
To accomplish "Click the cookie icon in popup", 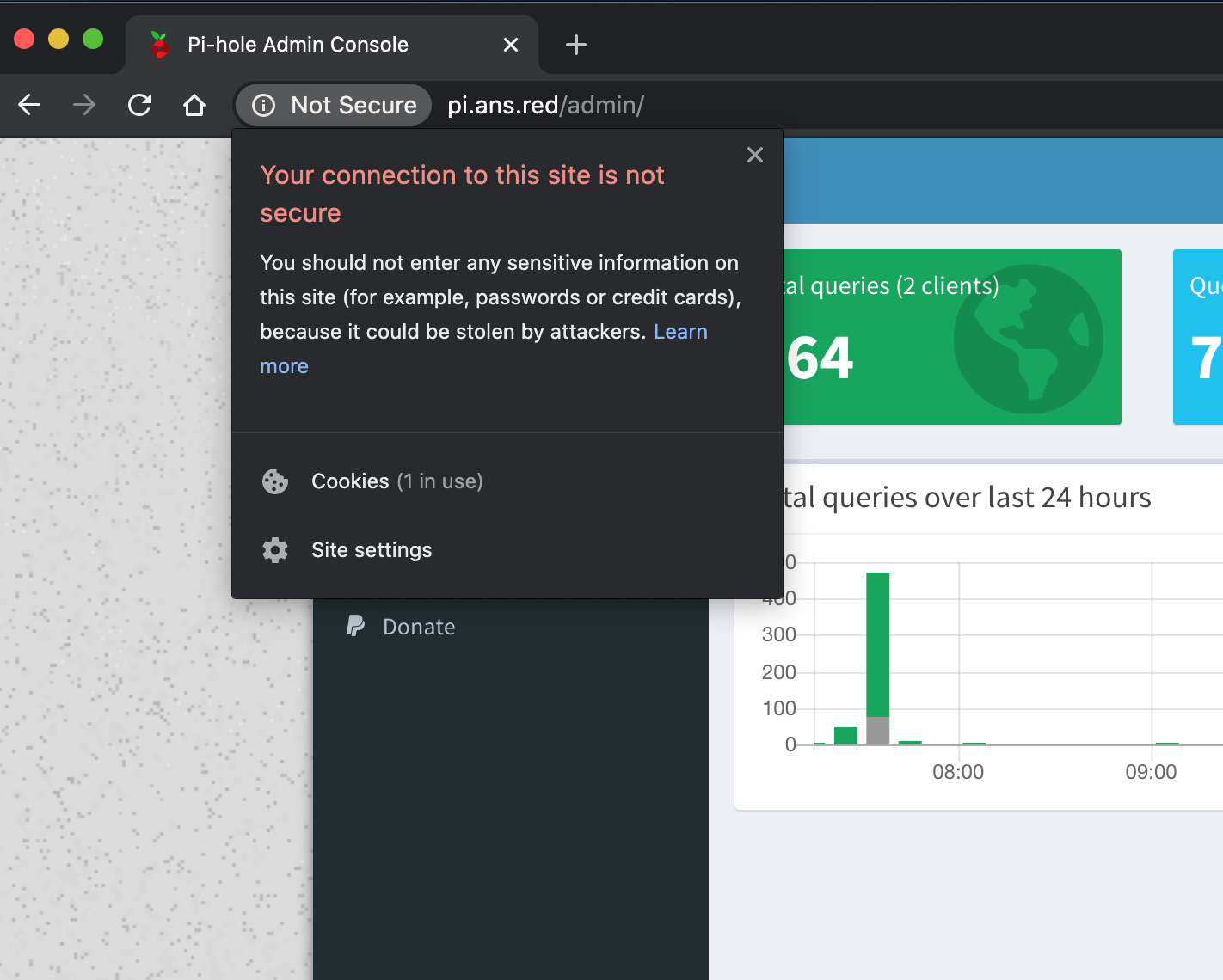I will [275, 481].
